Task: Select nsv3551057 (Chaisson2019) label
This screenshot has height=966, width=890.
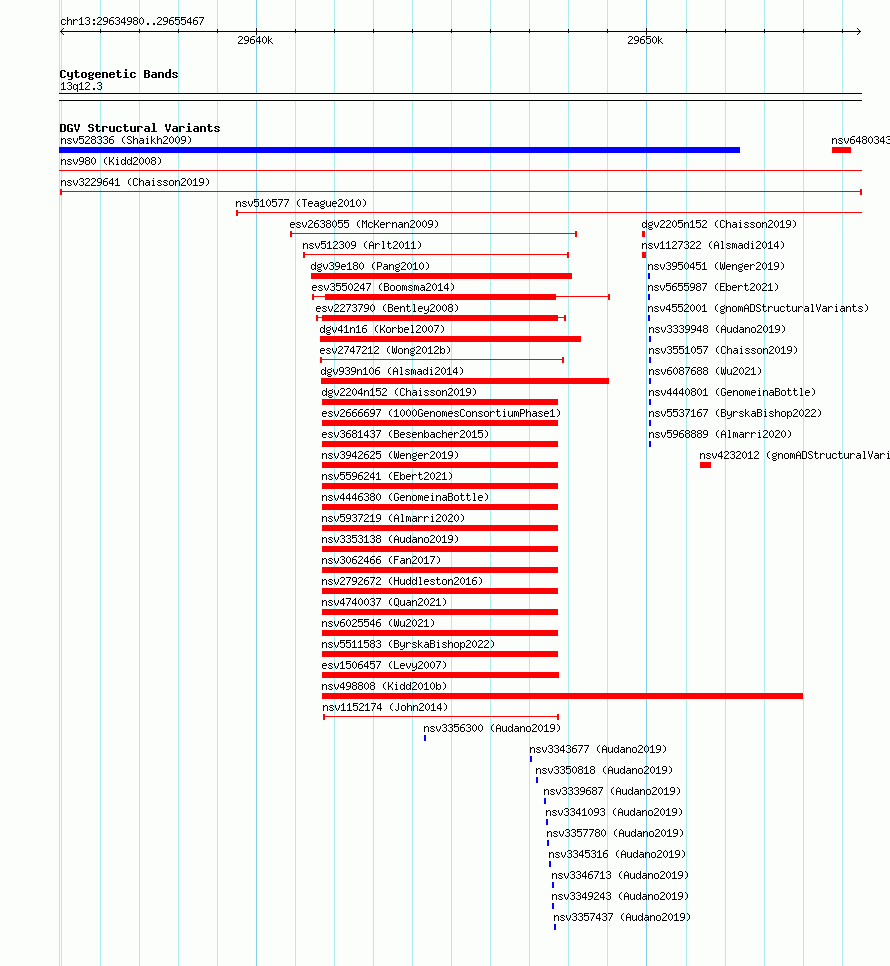Action: (723, 350)
